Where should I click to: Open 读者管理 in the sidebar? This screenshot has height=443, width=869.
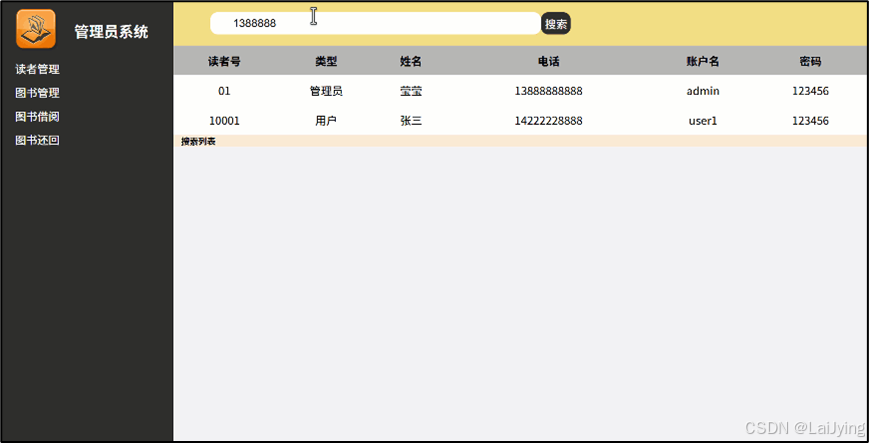pyautogui.click(x=37, y=69)
